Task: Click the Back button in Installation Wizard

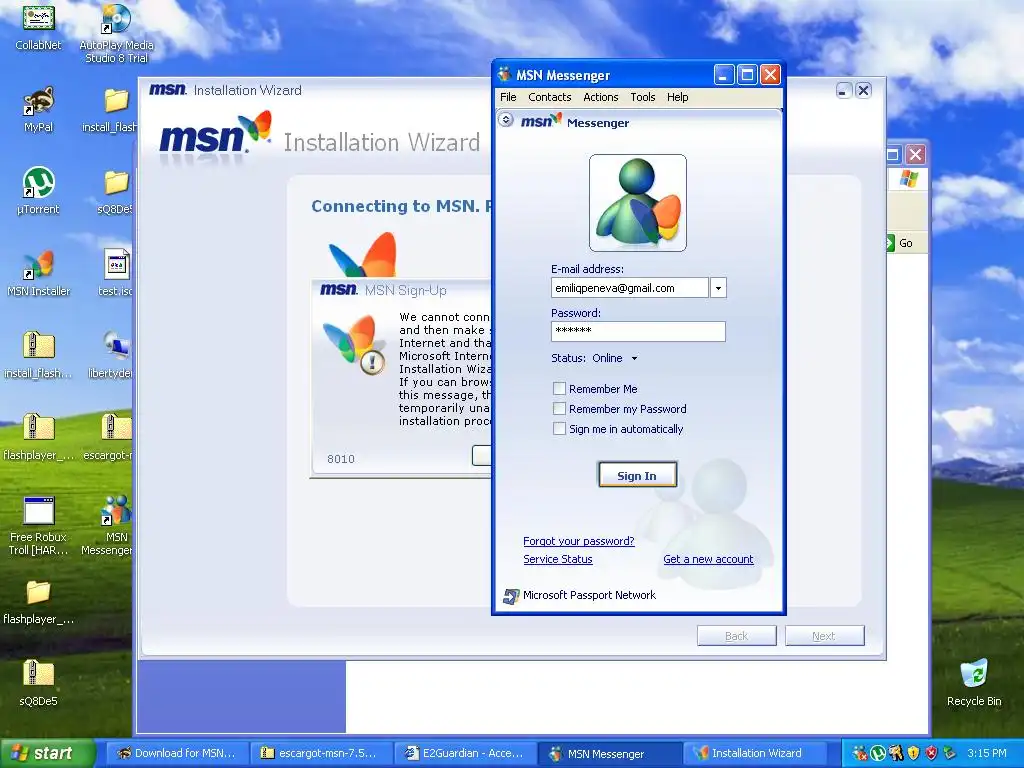Action: tap(737, 635)
